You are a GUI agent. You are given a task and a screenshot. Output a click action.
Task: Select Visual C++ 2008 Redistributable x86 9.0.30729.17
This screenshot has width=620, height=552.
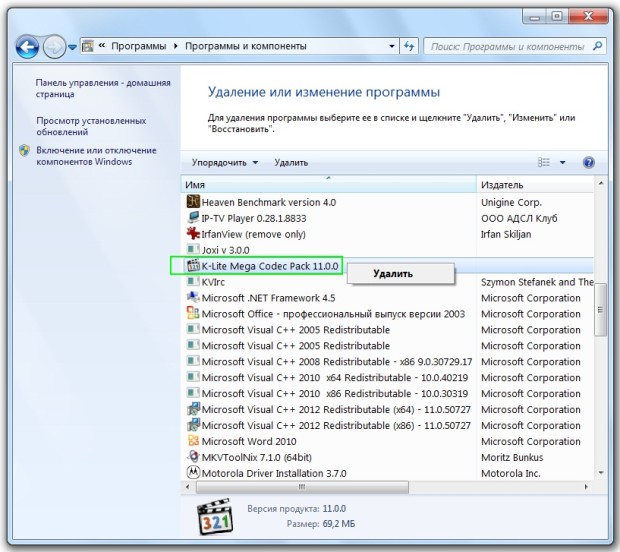(x=337, y=362)
